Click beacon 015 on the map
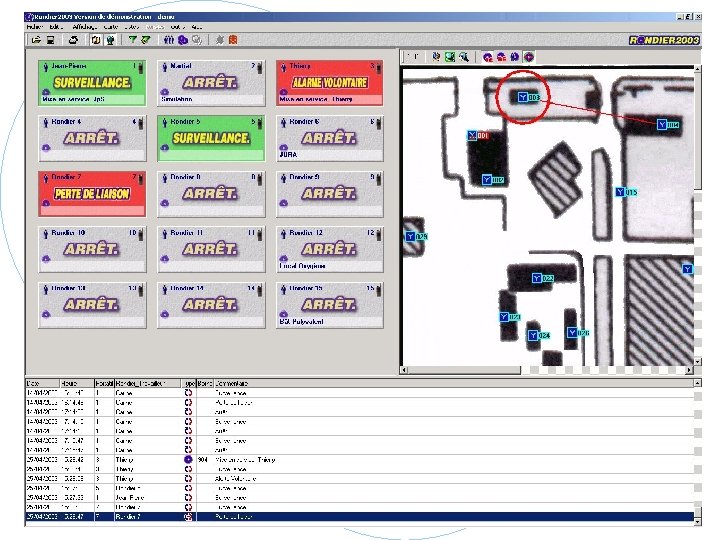Viewport: 720px width, 540px height. pos(626,192)
